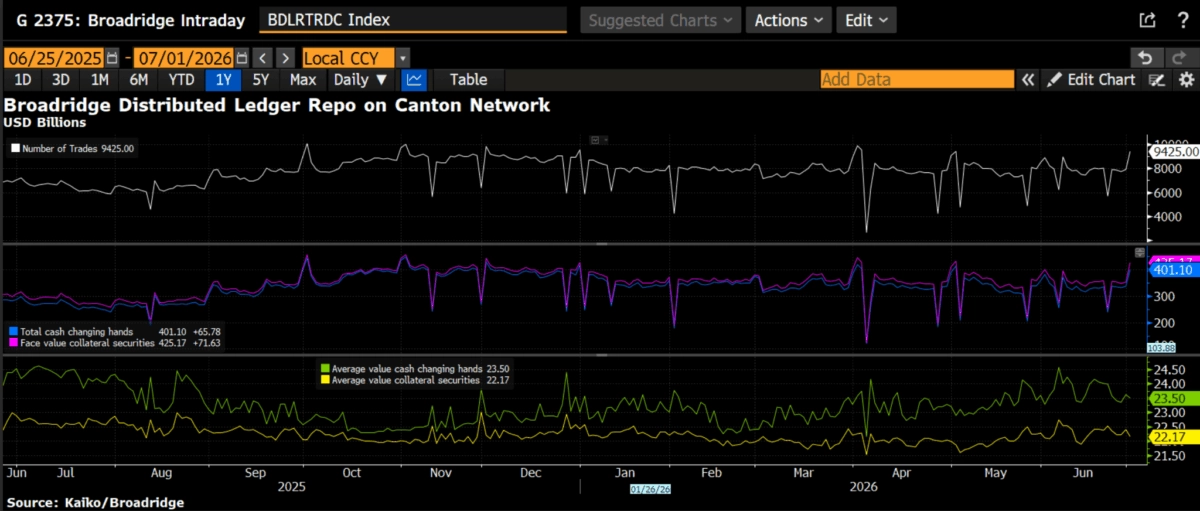Image resolution: width=1200 pixels, height=511 pixels.
Task: Click the Number of Trades legend text
Action: [x=60, y=149]
